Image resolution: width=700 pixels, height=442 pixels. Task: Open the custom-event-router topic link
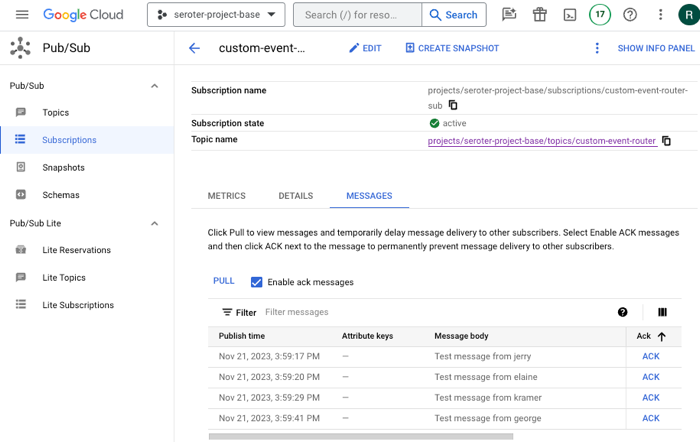pos(541,141)
